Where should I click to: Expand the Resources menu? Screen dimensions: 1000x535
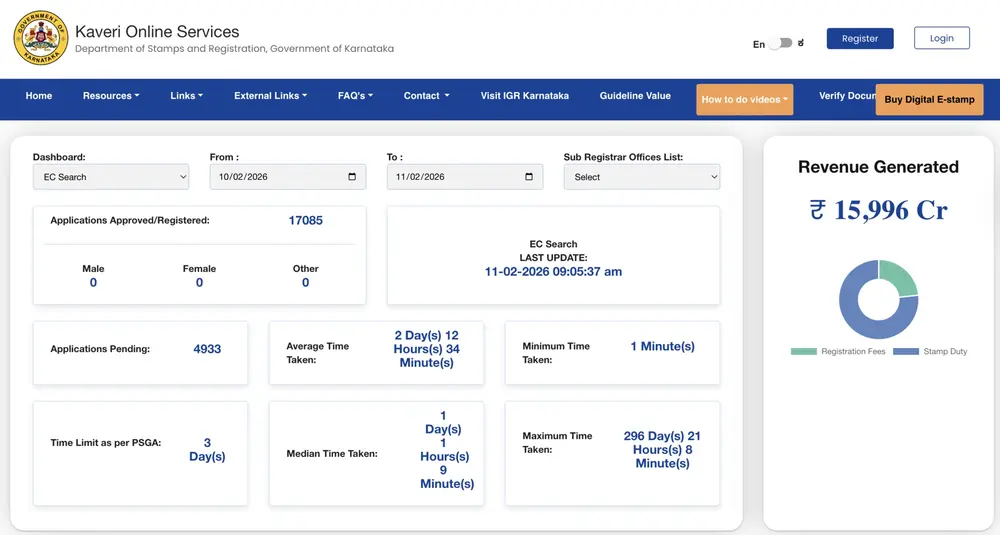pyautogui.click(x=111, y=96)
